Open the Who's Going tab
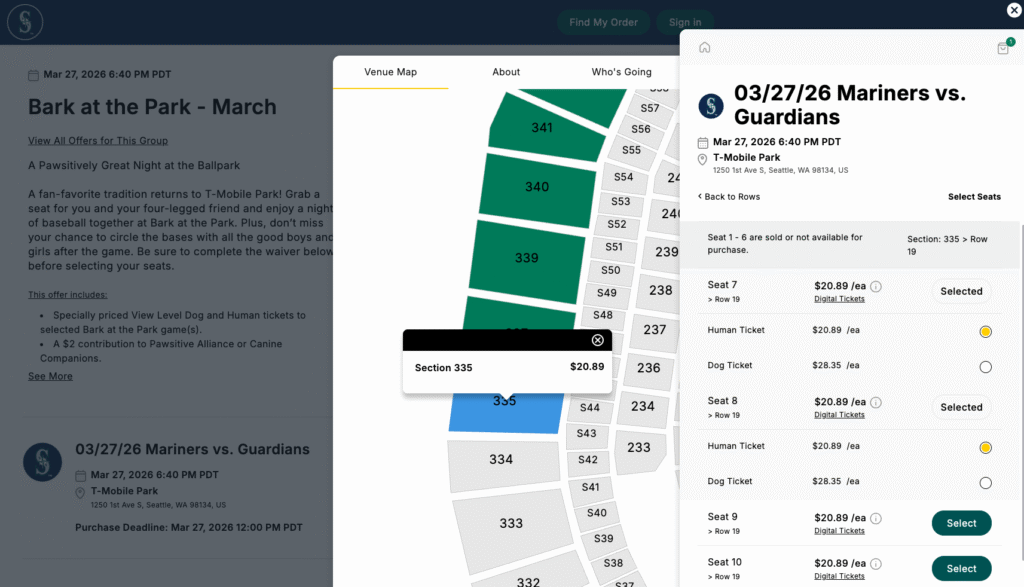This screenshot has height=587, width=1024. point(621,72)
